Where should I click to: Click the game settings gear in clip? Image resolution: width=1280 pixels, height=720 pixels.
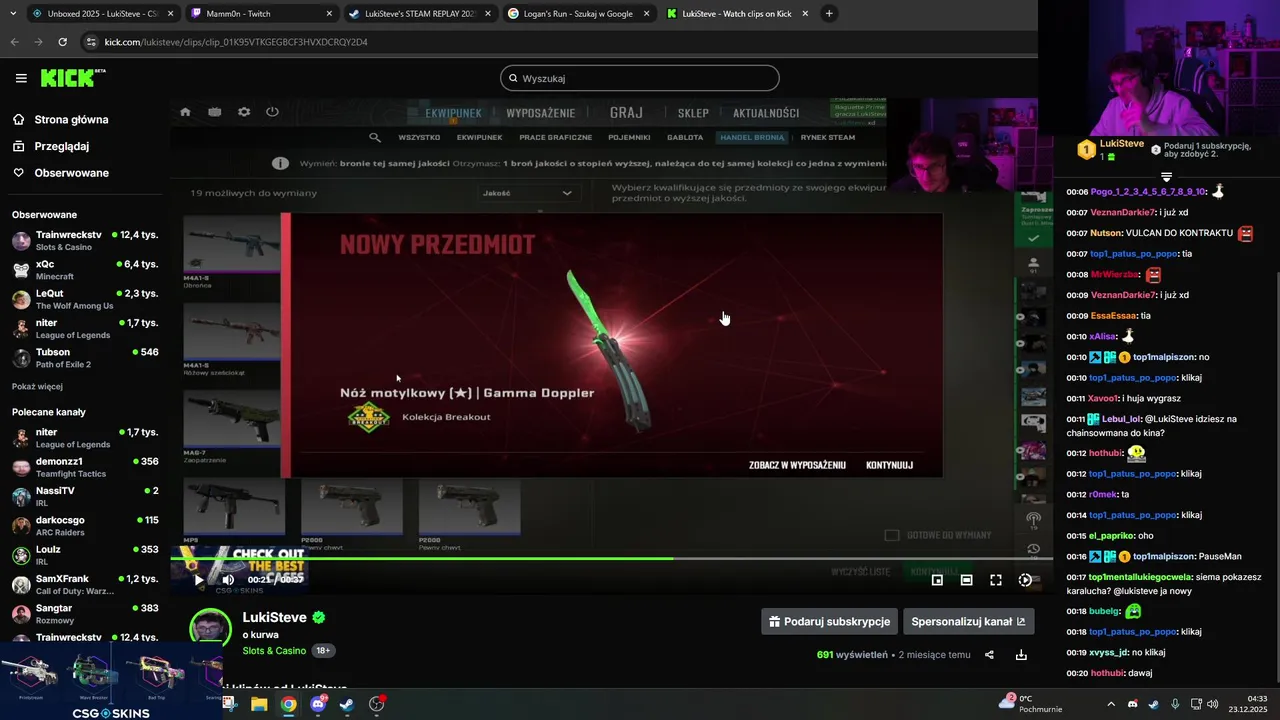[x=243, y=112]
